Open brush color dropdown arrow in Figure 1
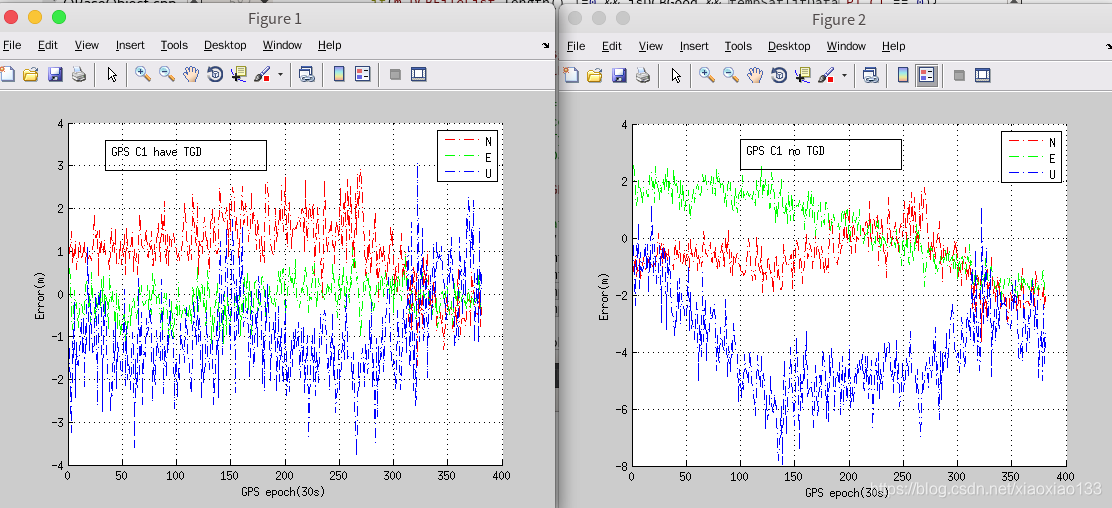Screen dimensions: 1112x508 pos(280,74)
